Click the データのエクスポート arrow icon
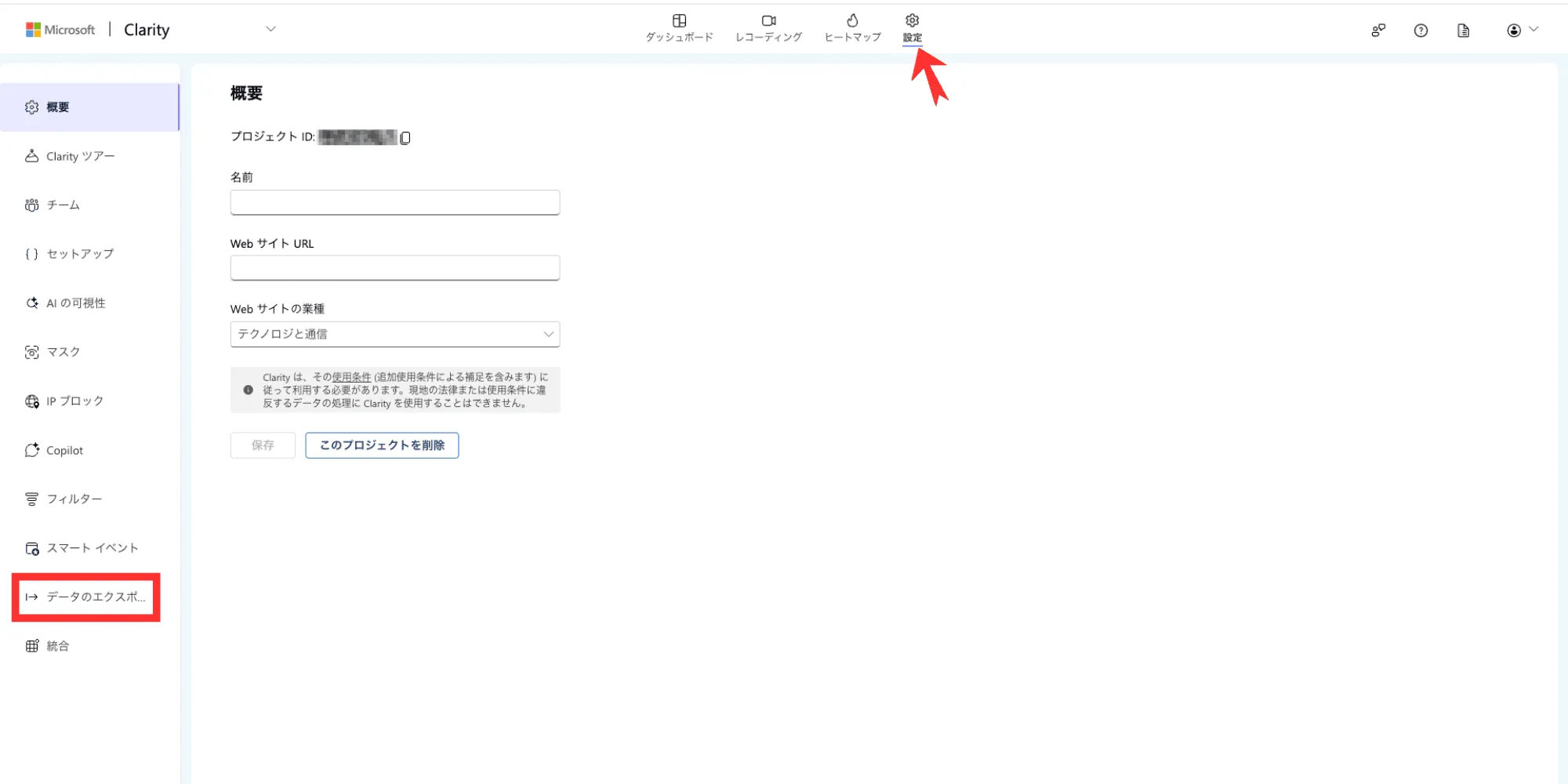Image resolution: width=1568 pixels, height=784 pixels. pyautogui.click(x=31, y=597)
